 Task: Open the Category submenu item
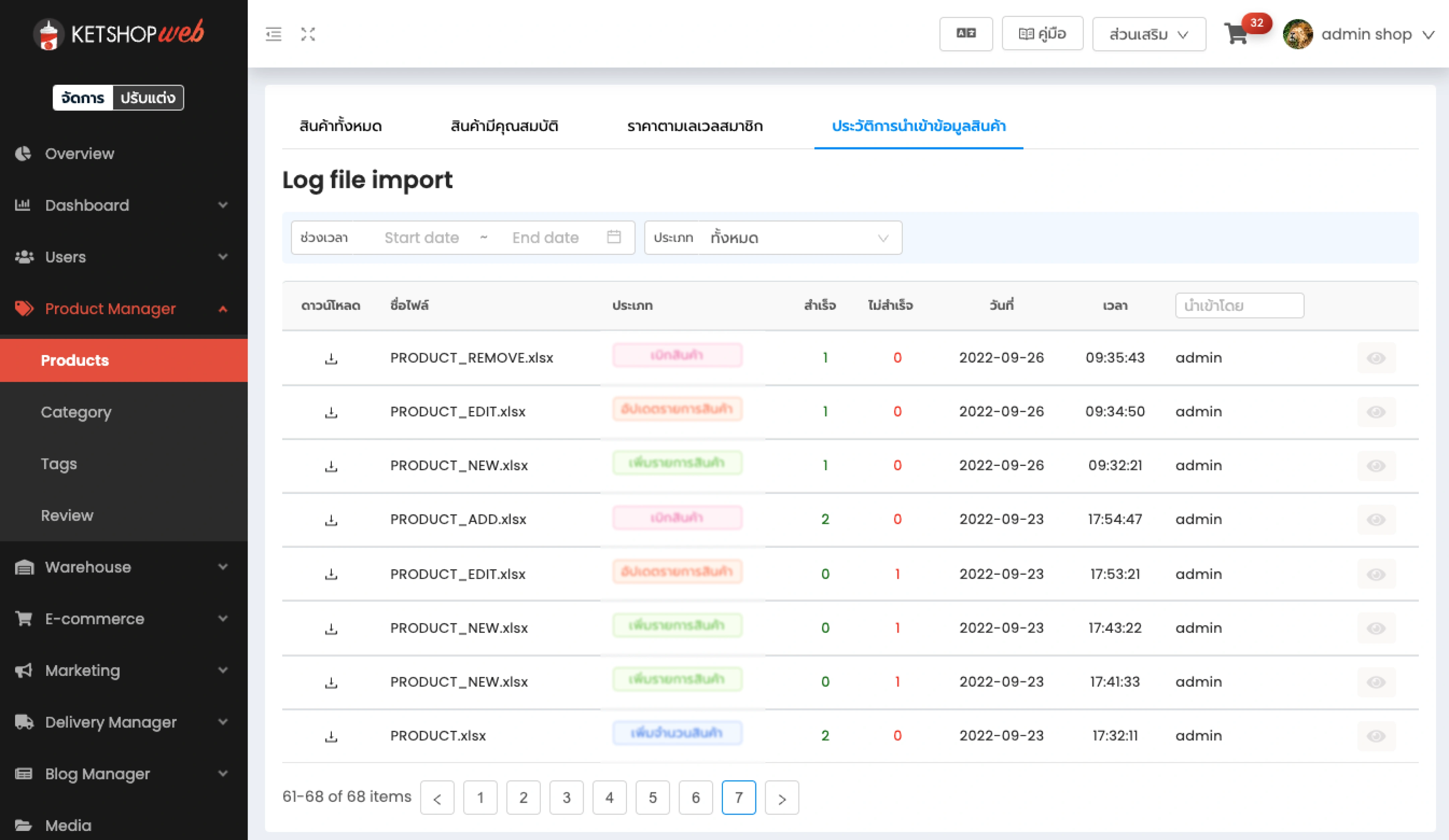76,412
